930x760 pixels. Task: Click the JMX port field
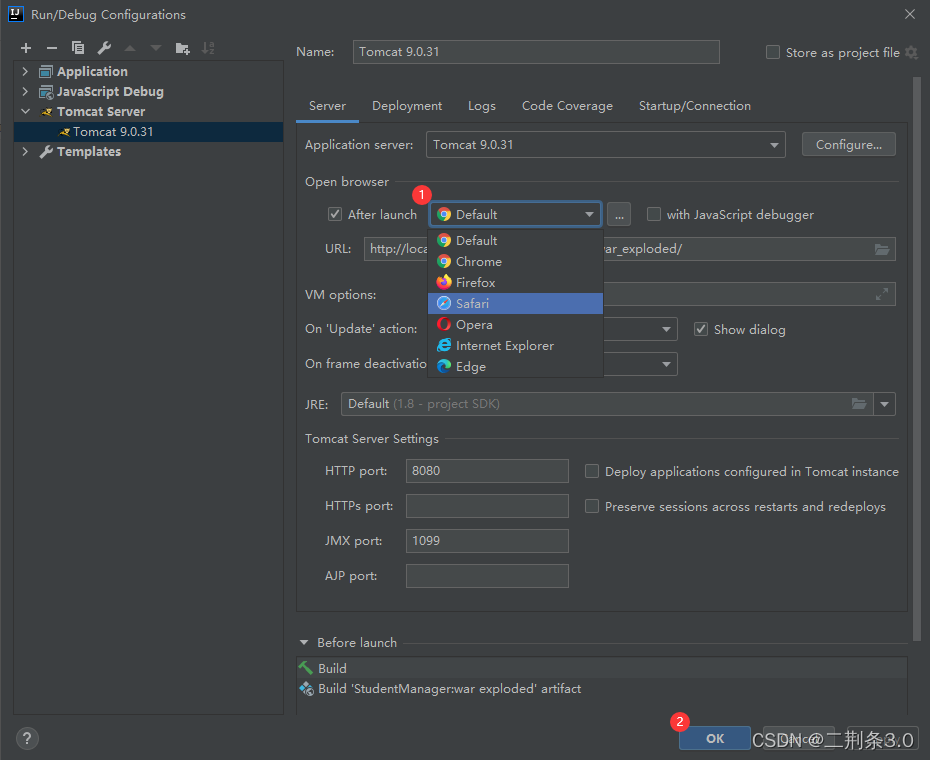pos(487,541)
